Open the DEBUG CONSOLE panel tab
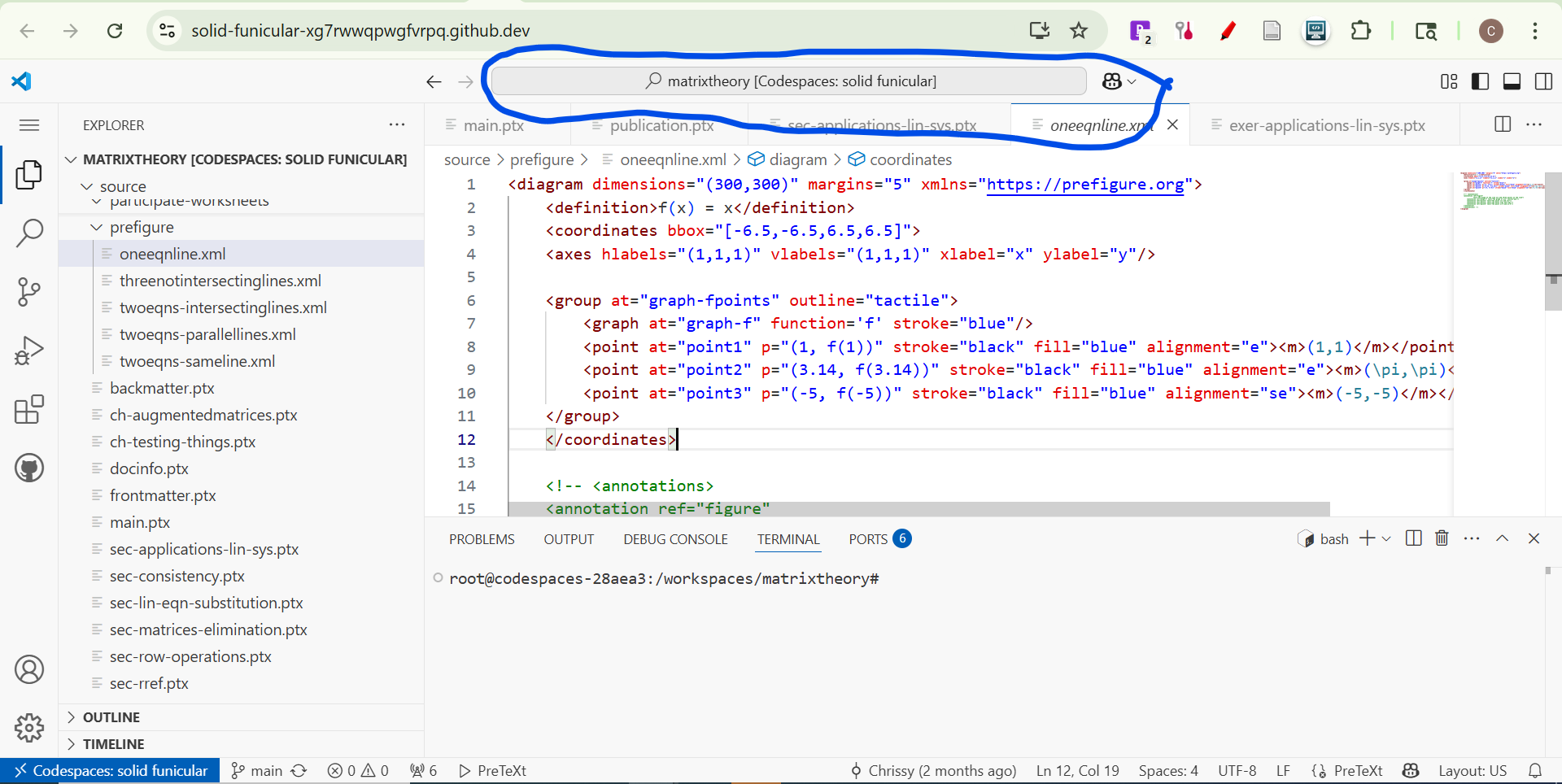Viewport: 1562px width, 784px height. [675, 539]
